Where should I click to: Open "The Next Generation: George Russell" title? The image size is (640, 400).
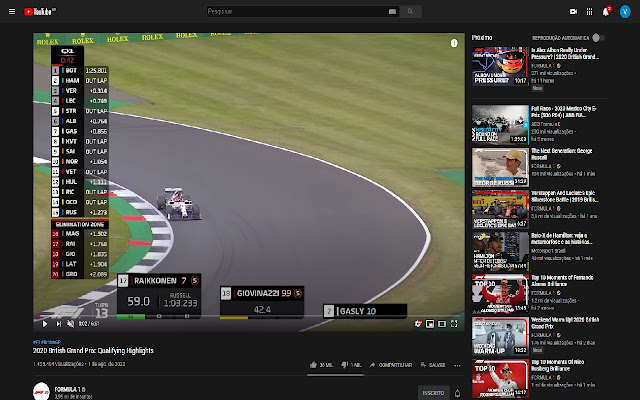tap(562, 154)
